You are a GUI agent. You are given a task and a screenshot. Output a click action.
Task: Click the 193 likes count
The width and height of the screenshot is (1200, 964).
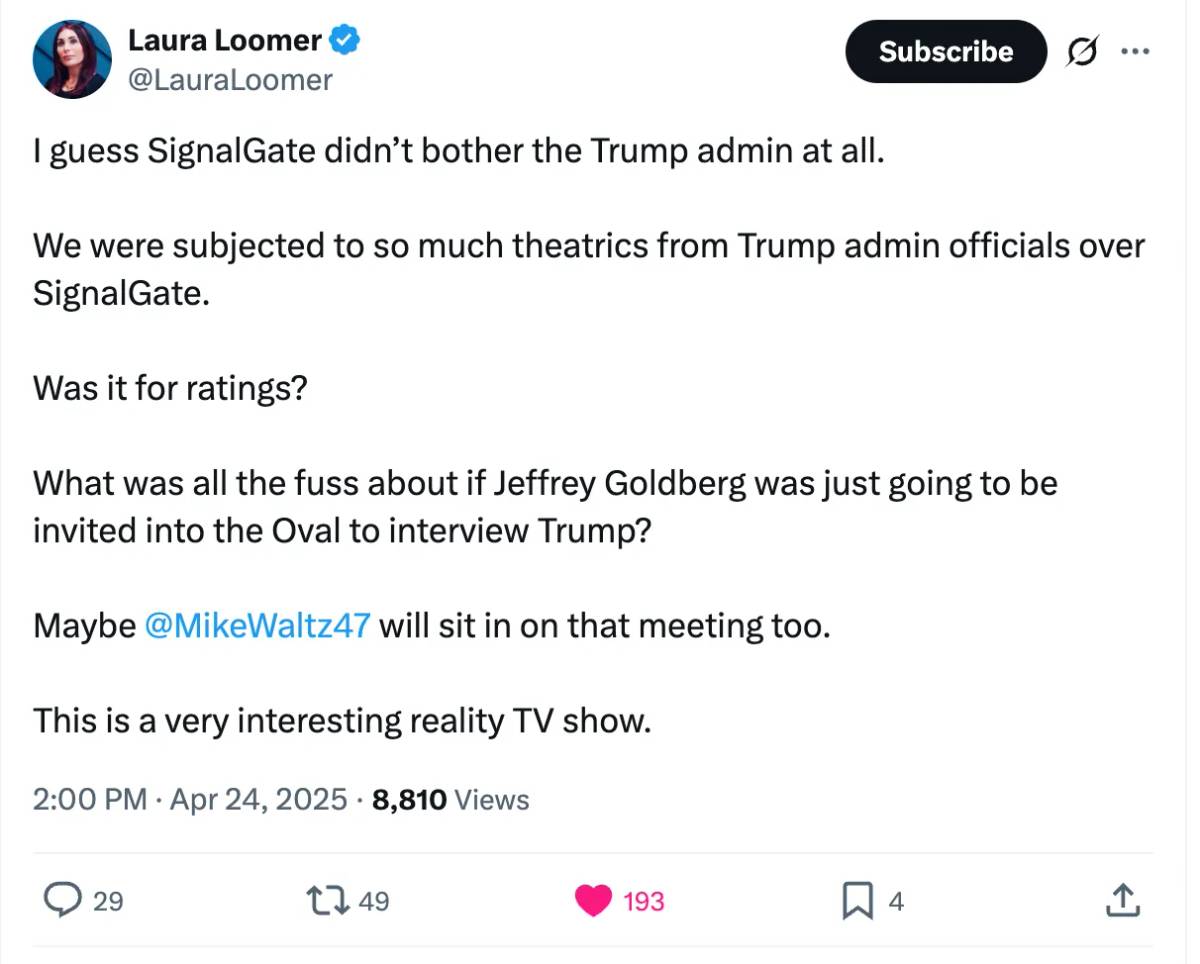click(643, 902)
